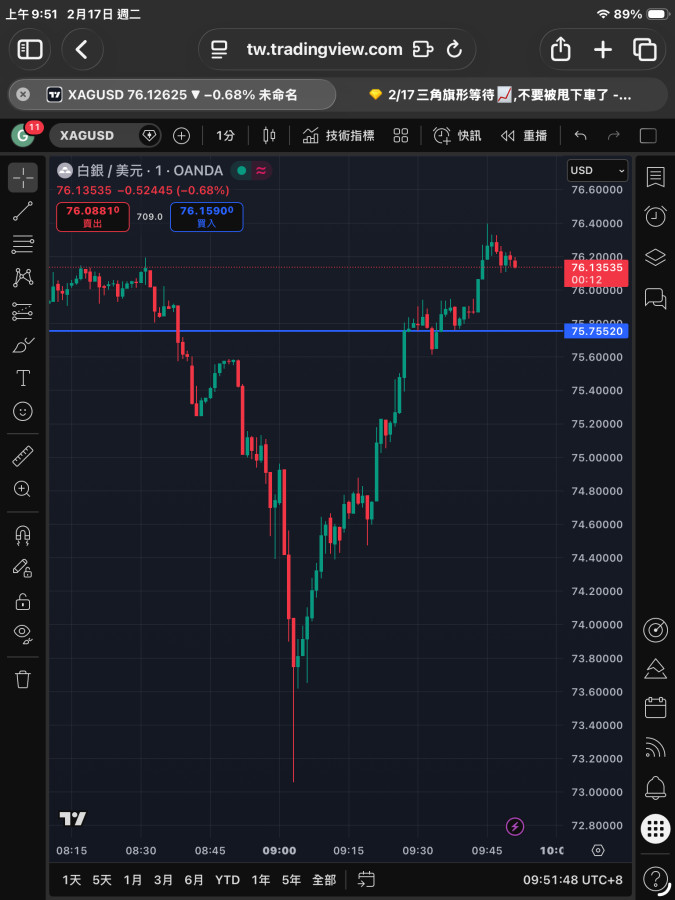
Task: Select the YTD date range
Action: pos(227,879)
